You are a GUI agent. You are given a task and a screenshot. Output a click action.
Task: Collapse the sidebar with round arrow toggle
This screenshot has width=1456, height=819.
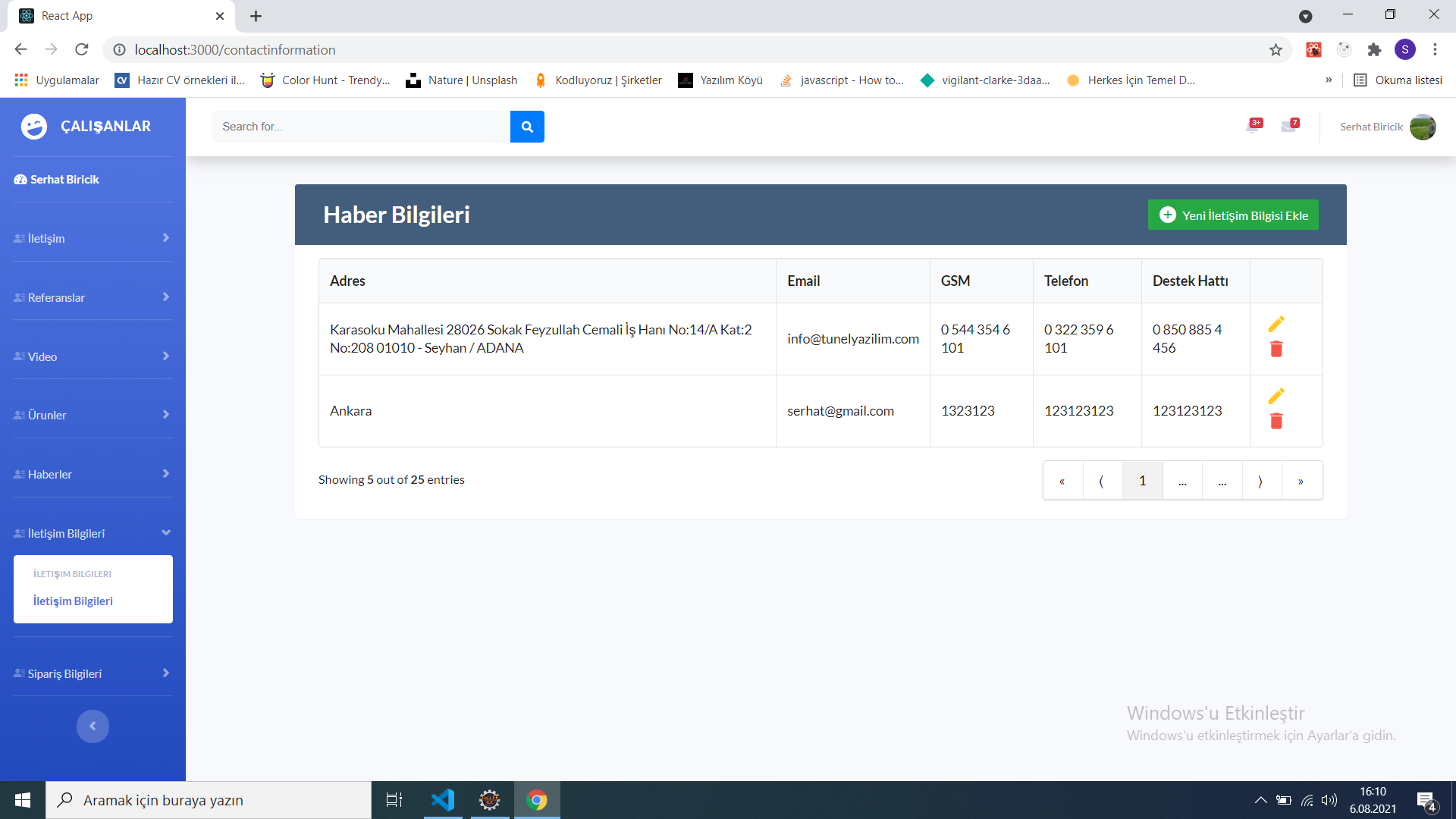[x=93, y=726]
